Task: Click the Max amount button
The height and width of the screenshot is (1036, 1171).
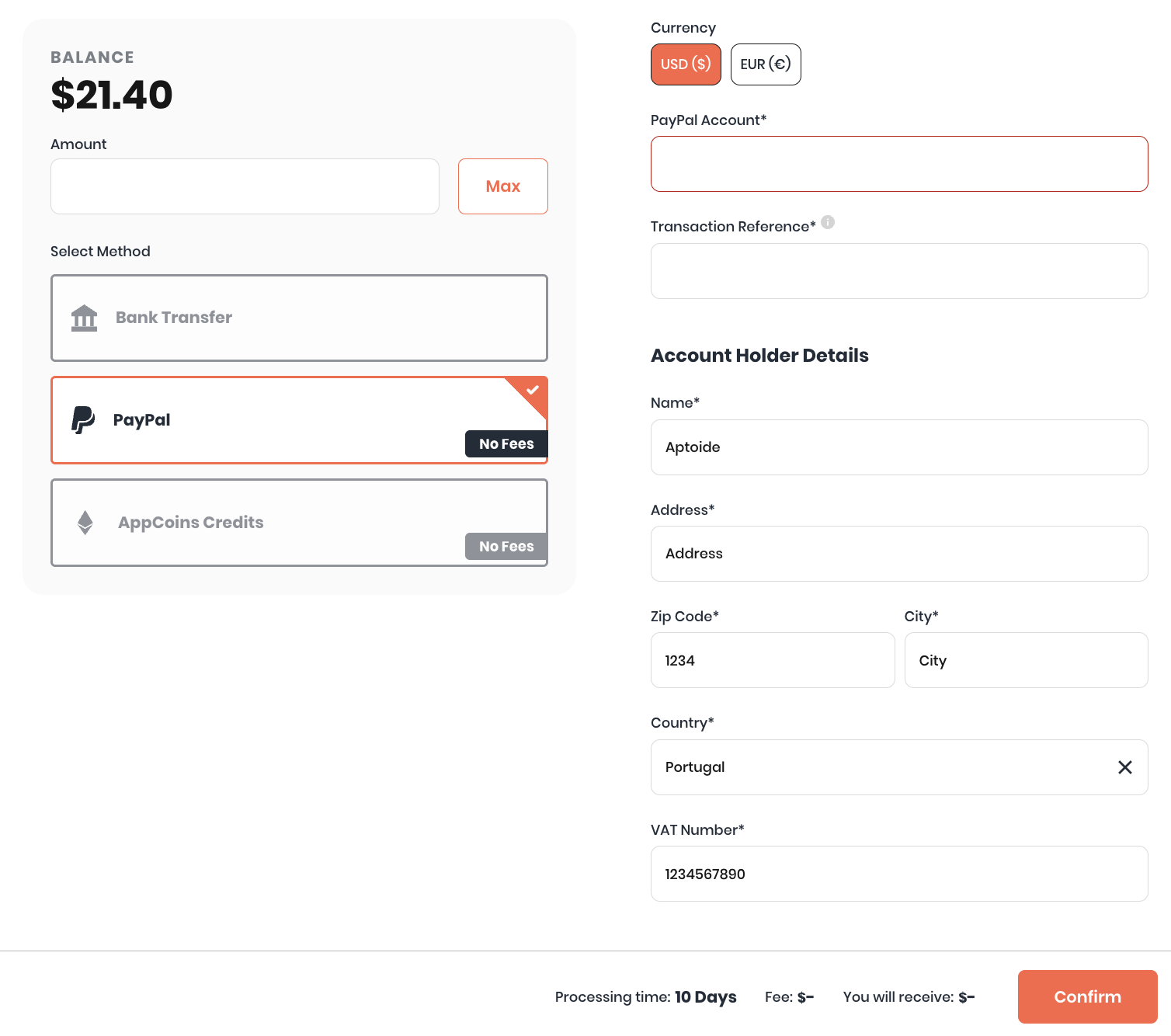Action: tap(503, 186)
